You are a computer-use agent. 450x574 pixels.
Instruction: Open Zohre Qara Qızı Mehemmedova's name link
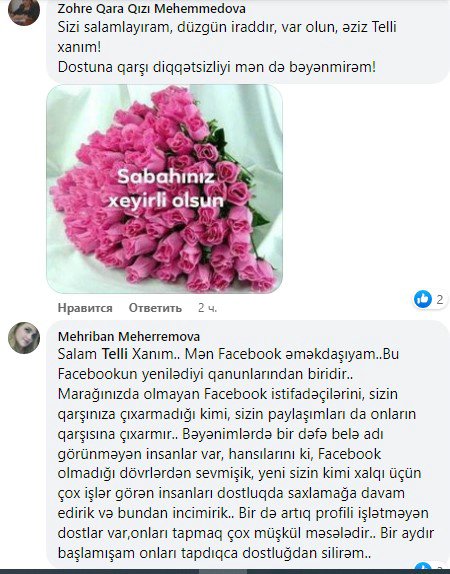(x=152, y=8)
